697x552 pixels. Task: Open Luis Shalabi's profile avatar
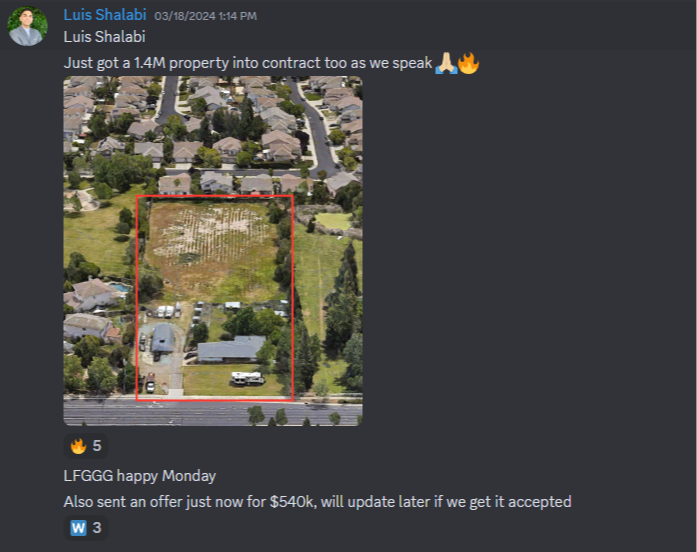pyautogui.click(x=28, y=26)
